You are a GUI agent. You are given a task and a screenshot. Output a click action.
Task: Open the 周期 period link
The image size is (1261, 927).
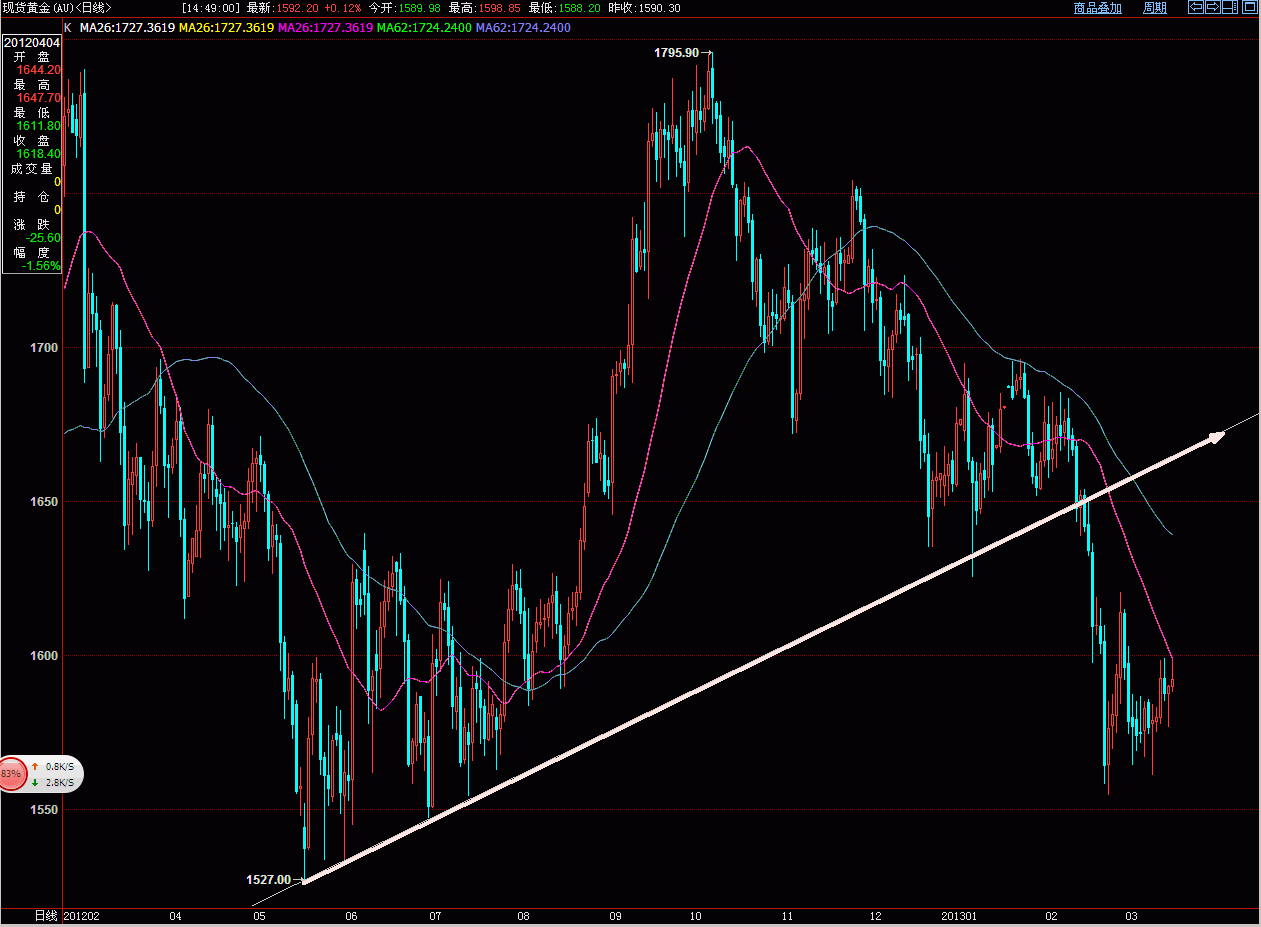(1154, 8)
